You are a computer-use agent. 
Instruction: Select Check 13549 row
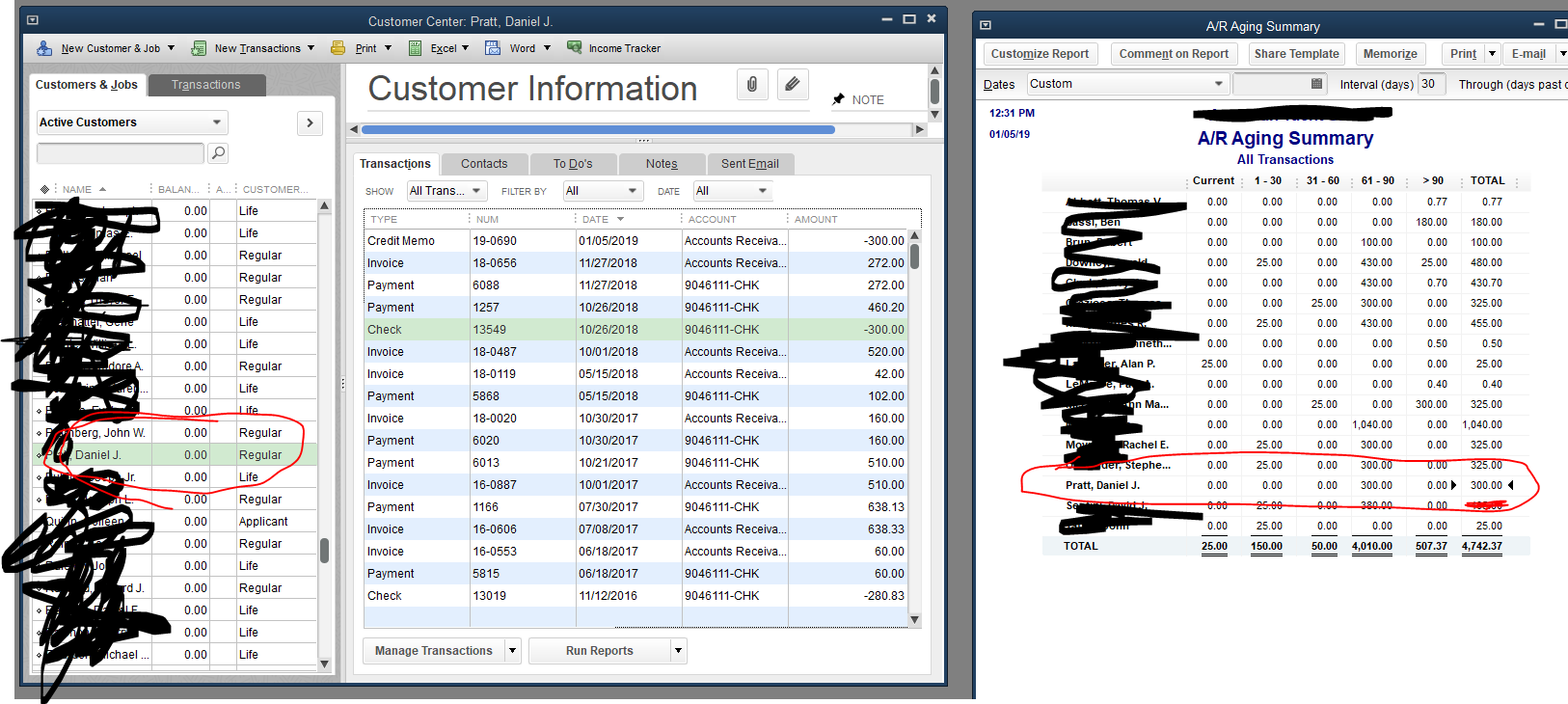635,330
